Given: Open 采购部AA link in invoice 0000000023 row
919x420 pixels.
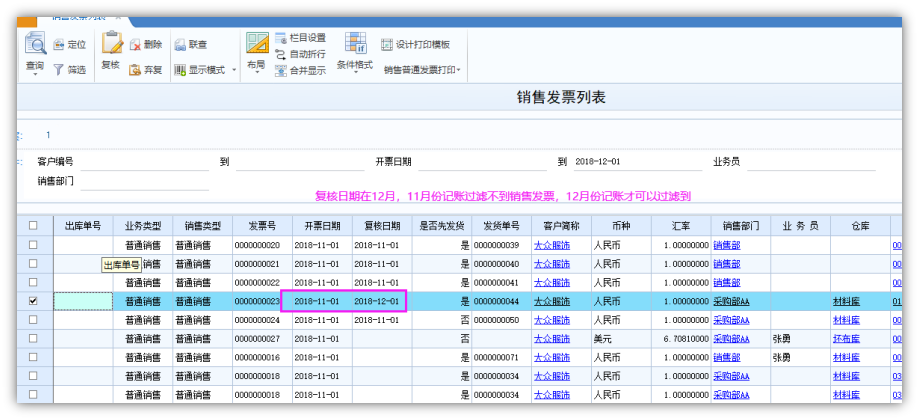Looking at the screenshot, I should point(731,301).
